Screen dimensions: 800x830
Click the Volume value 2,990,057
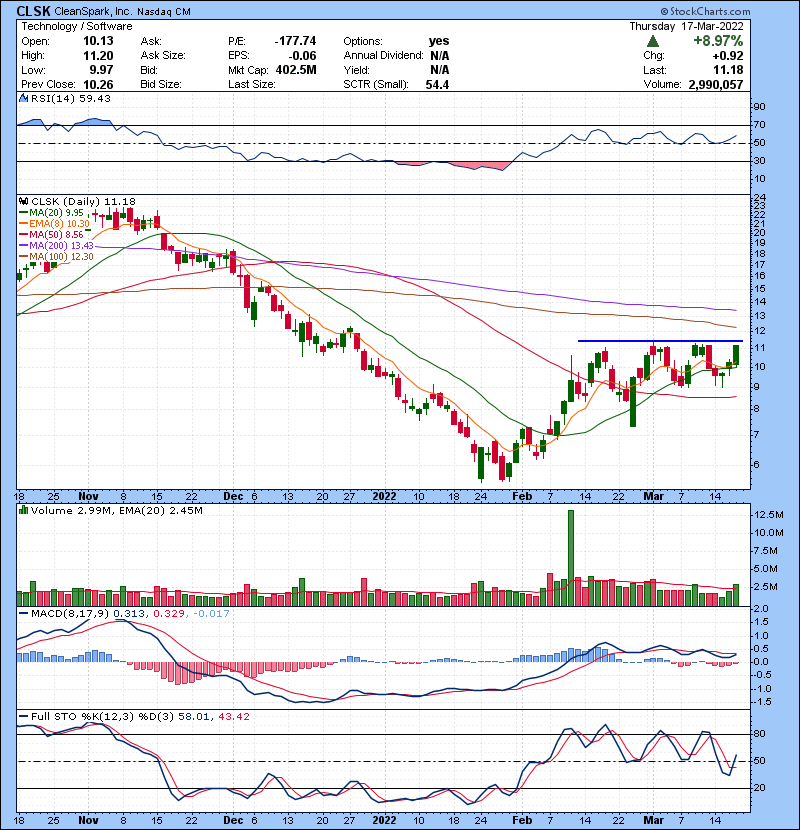click(x=716, y=84)
